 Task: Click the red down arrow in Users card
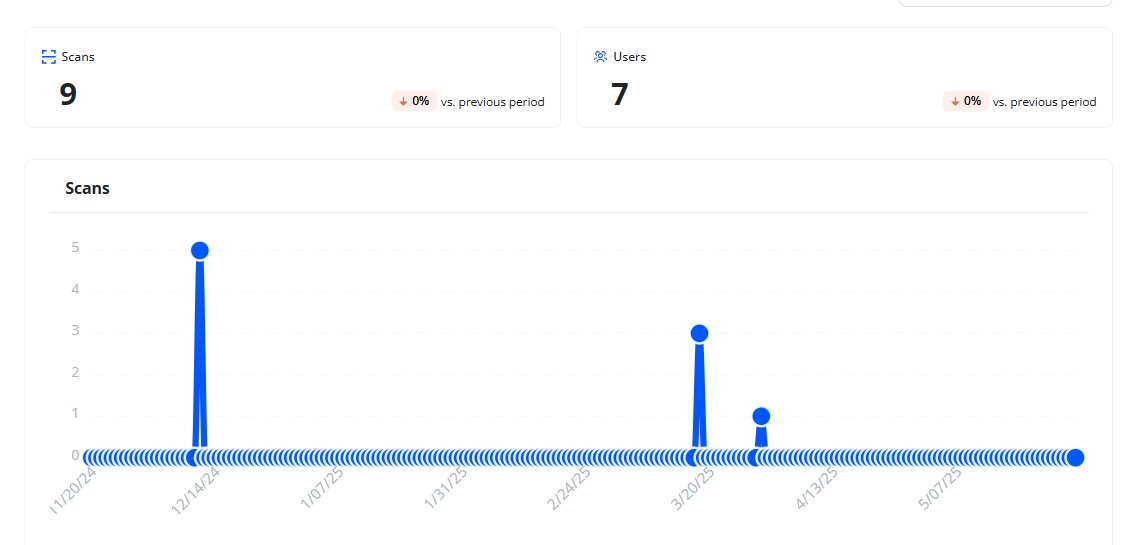955,101
